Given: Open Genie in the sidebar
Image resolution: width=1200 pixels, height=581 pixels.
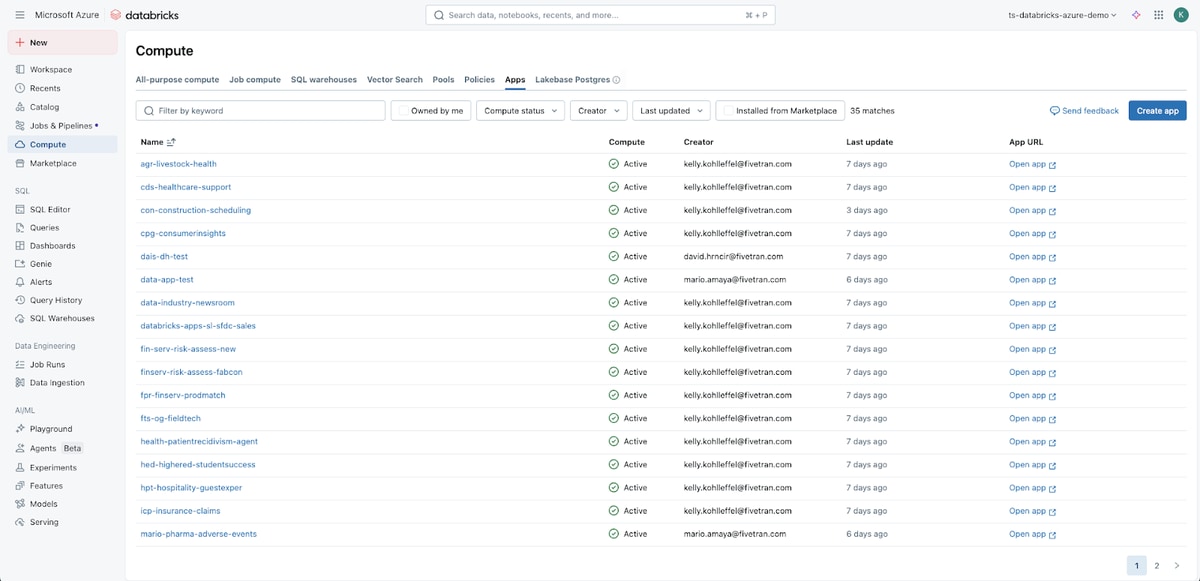Looking at the screenshot, I should (x=41, y=264).
